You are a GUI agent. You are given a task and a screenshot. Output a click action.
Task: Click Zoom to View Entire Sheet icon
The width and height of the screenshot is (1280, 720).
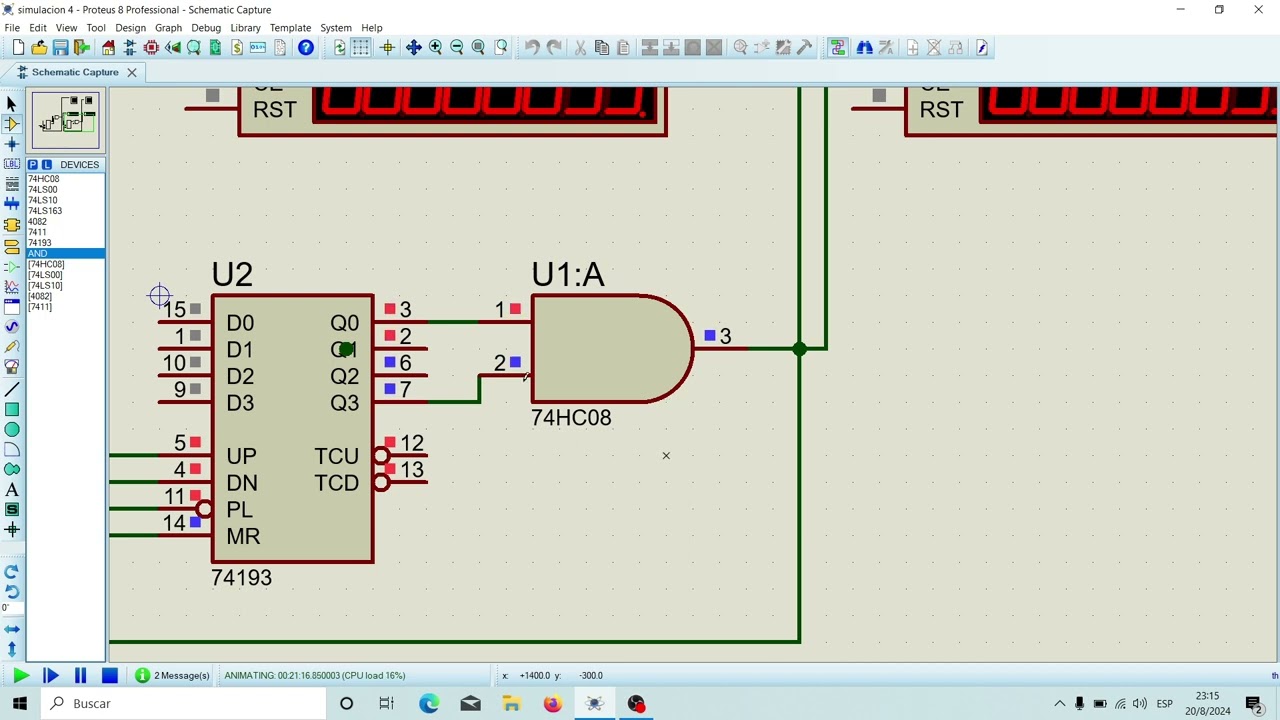point(478,47)
